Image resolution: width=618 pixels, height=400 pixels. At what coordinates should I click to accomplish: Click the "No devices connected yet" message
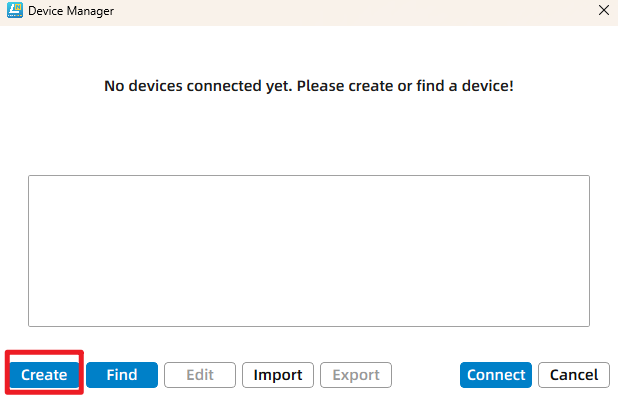click(308, 86)
